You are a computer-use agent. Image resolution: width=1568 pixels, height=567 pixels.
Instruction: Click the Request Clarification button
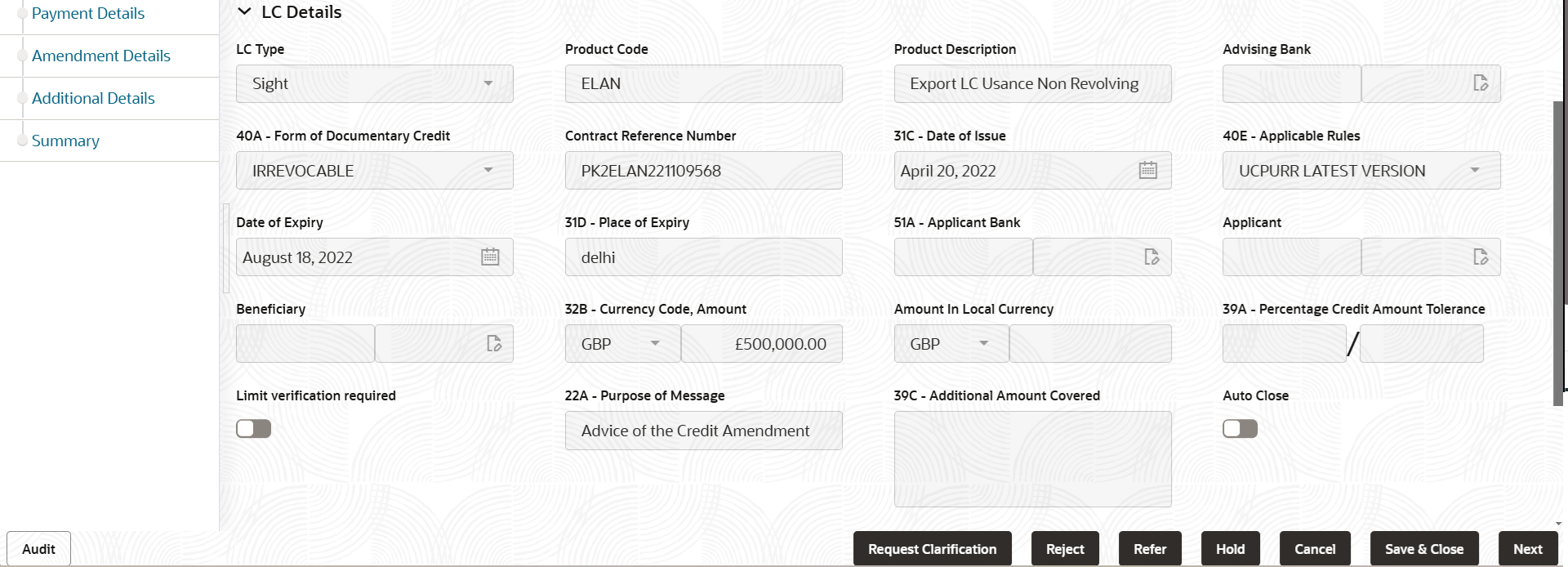pos(932,548)
